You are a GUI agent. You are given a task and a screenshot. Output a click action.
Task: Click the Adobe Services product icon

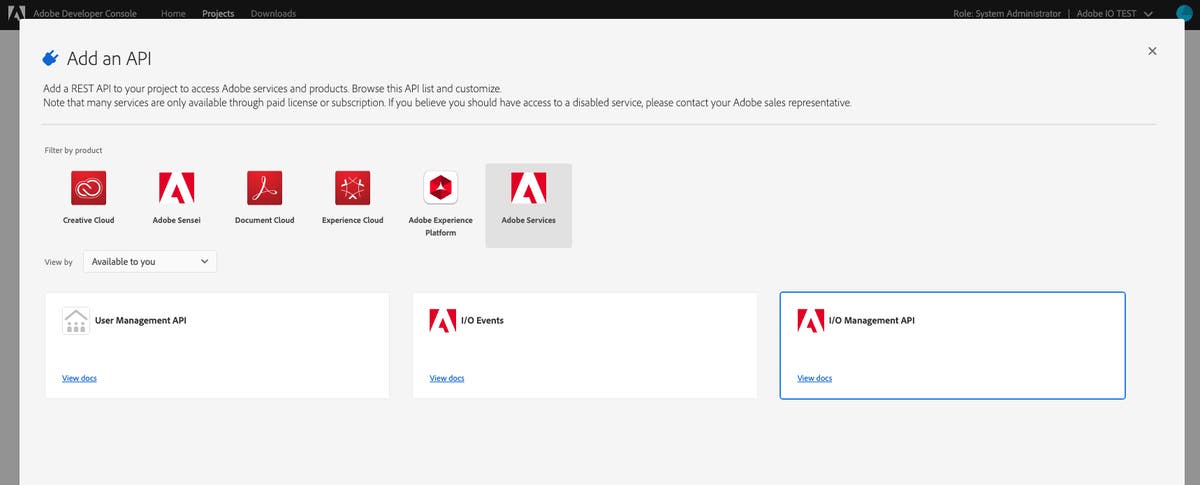(x=528, y=188)
